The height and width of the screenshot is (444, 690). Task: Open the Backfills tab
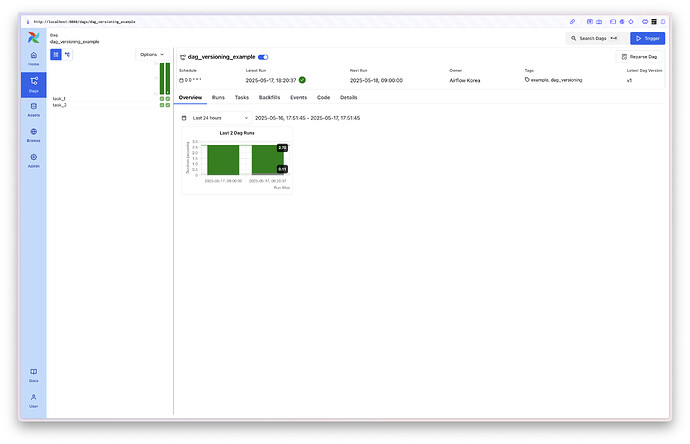point(269,97)
